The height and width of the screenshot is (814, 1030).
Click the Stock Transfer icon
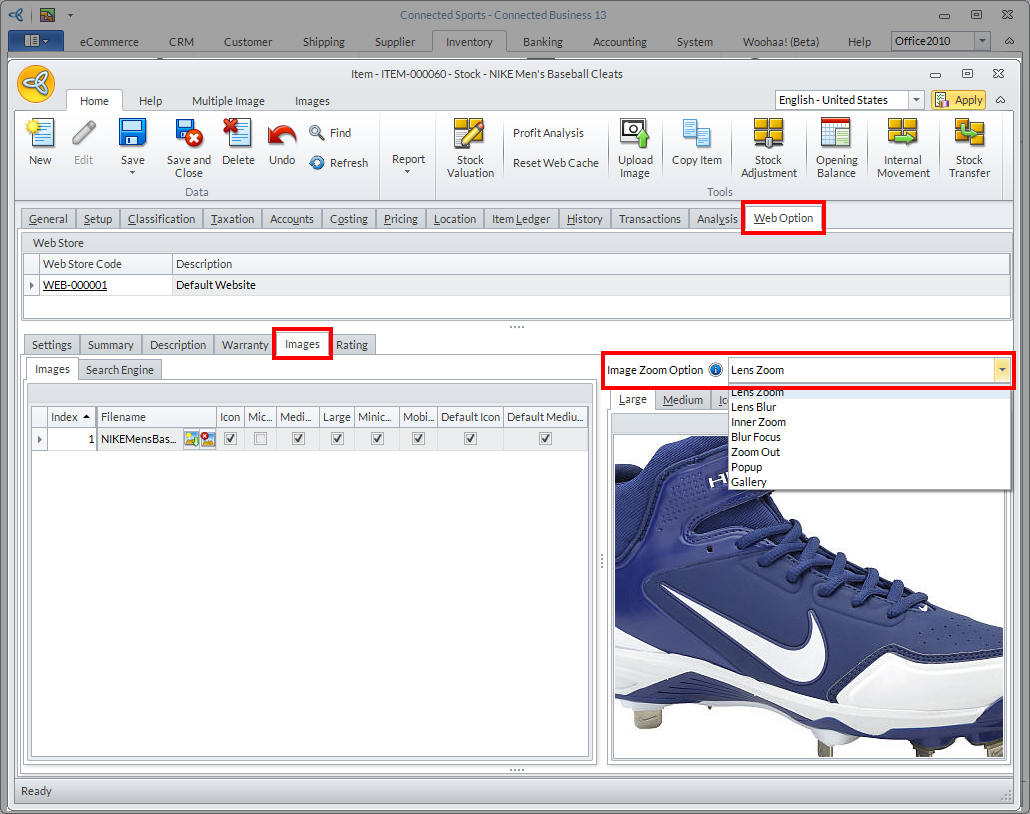[x=969, y=133]
